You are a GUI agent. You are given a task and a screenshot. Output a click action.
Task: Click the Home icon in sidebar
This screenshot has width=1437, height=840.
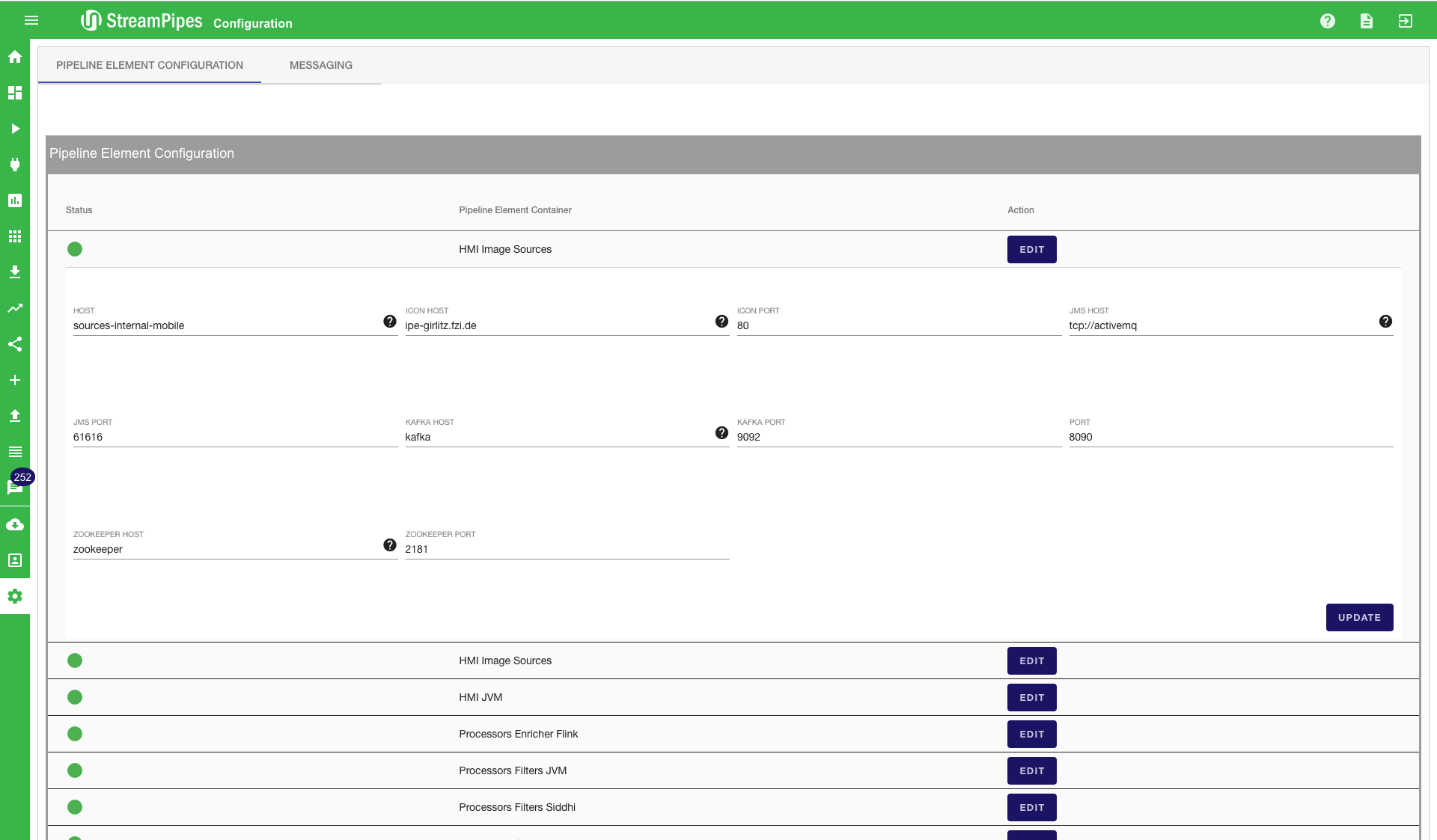coord(15,57)
